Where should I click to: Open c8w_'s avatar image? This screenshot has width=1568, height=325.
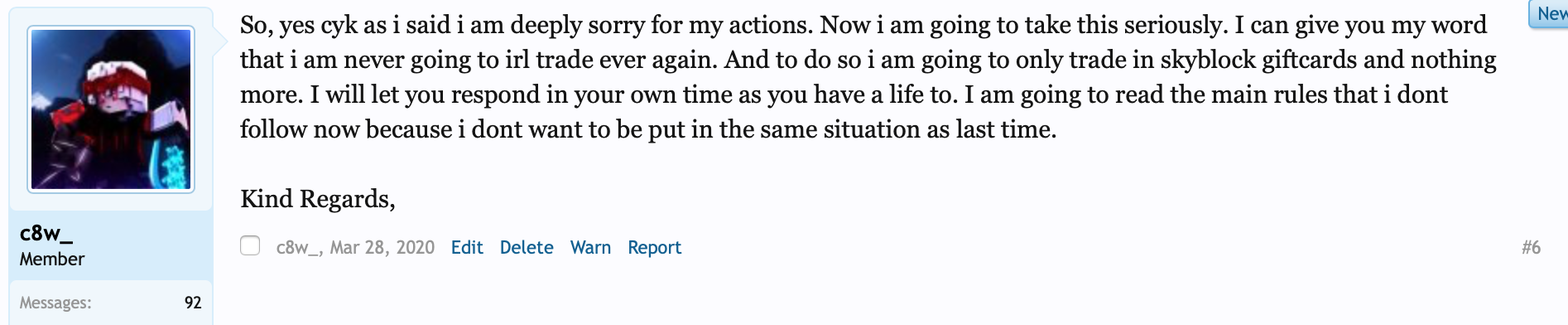click(x=111, y=109)
